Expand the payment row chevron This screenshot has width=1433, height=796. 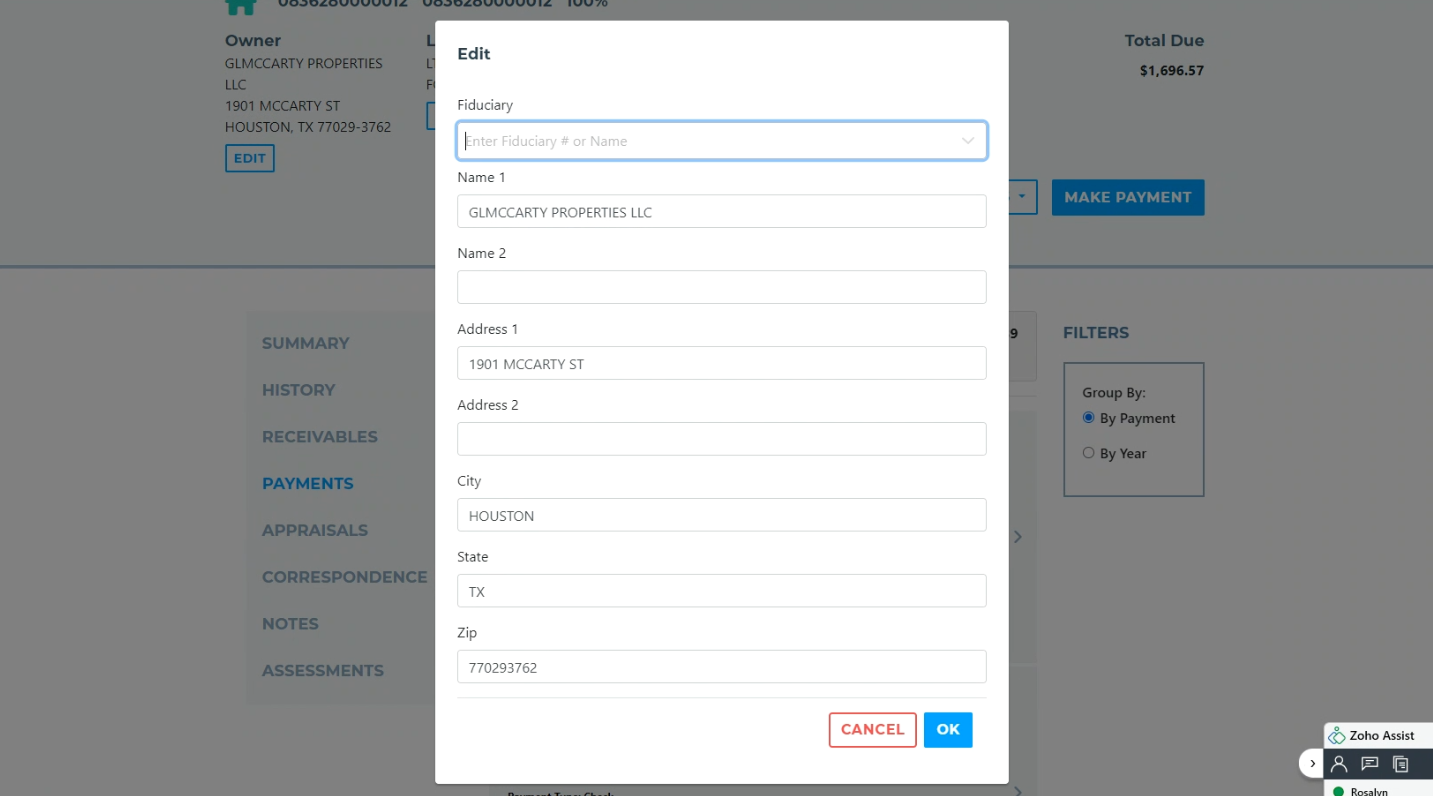coord(1018,537)
